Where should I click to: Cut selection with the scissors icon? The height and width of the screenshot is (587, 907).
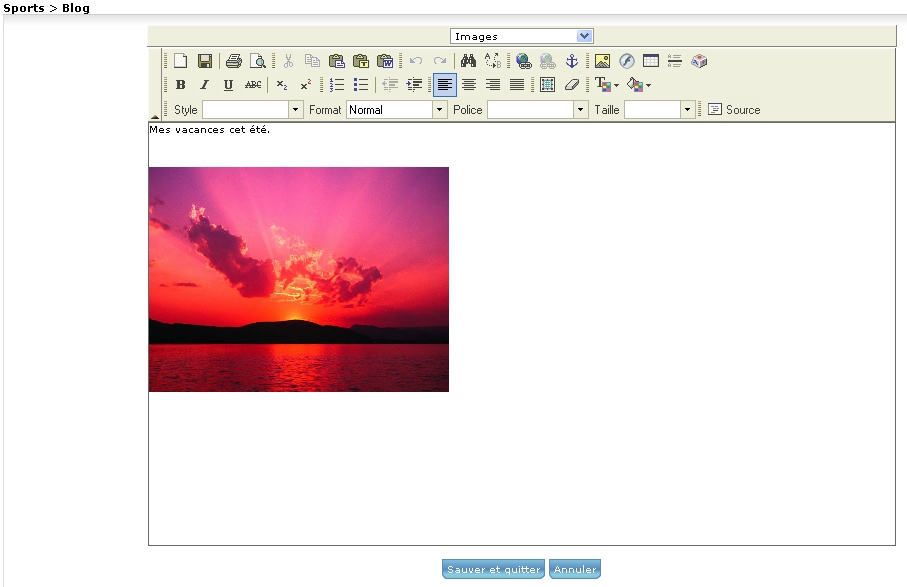[x=288, y=61]
